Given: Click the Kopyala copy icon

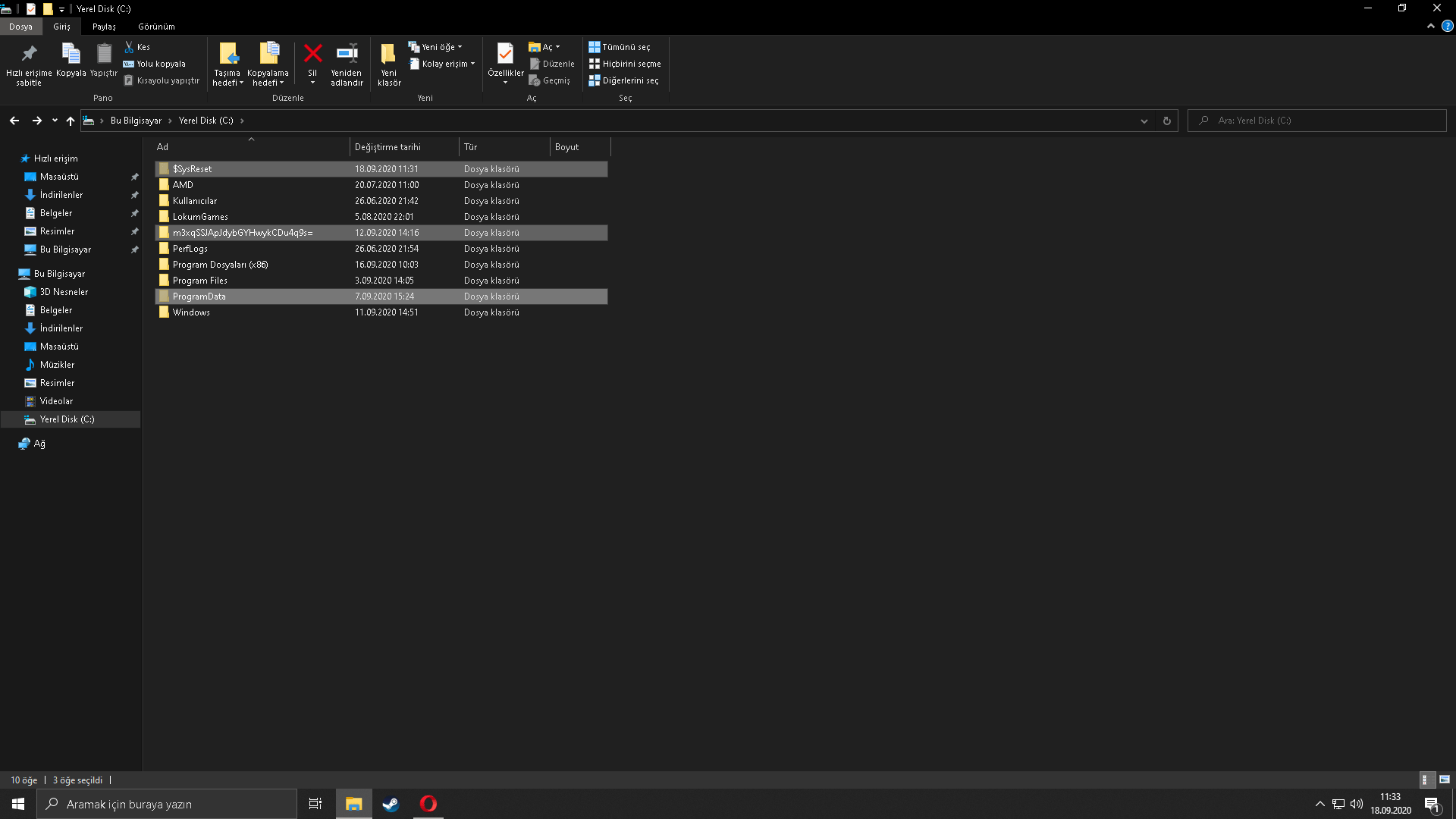Looking at the screenshot, I should [71, 54].
